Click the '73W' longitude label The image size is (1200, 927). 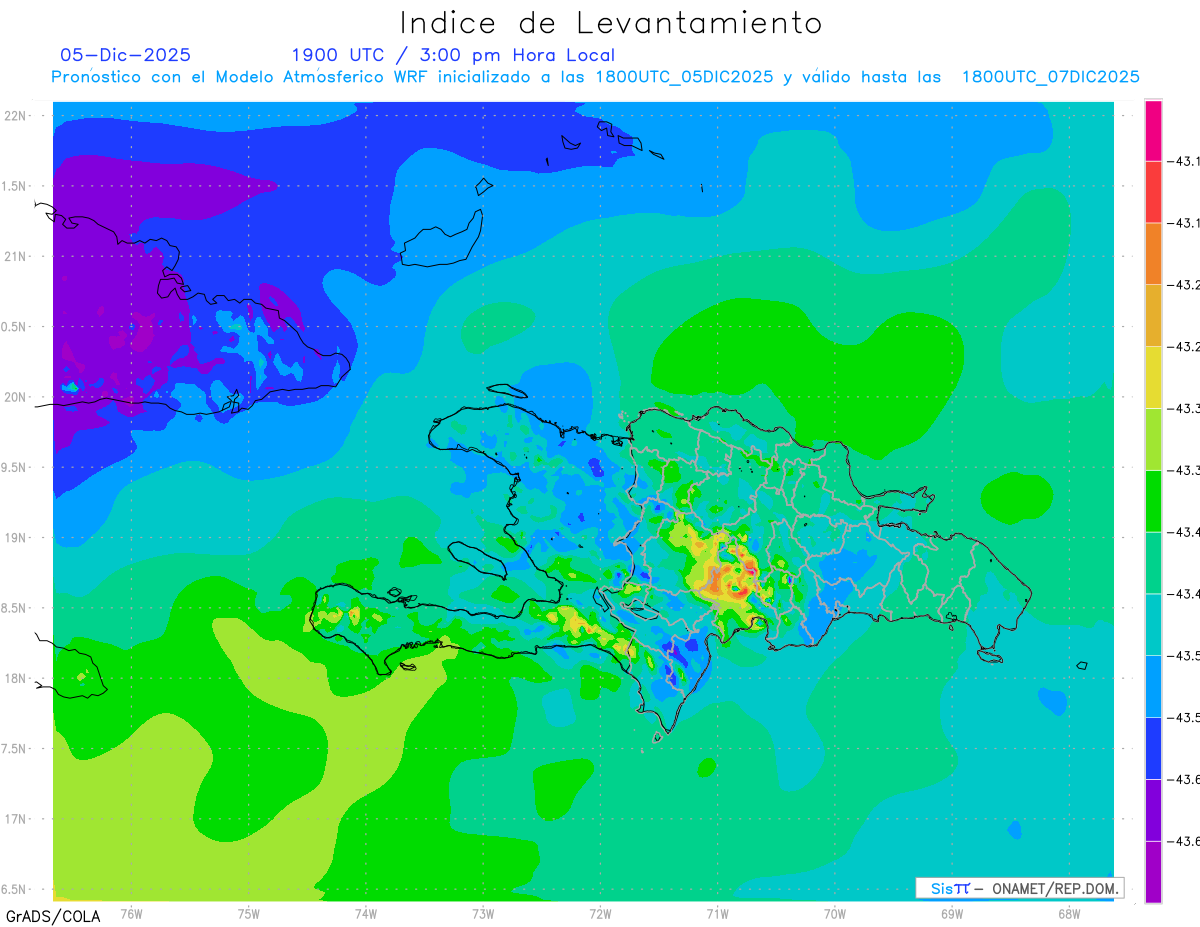click(x=483, y=914)
